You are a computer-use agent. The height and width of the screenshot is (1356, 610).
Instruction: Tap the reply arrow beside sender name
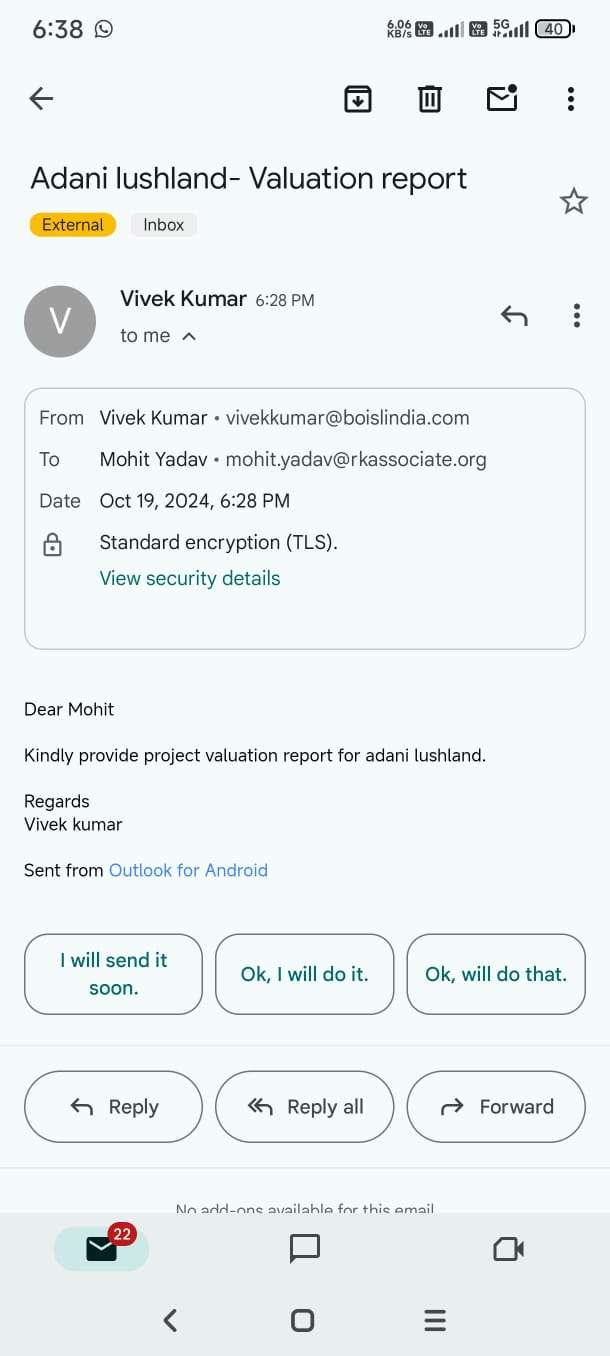[514, 316]
